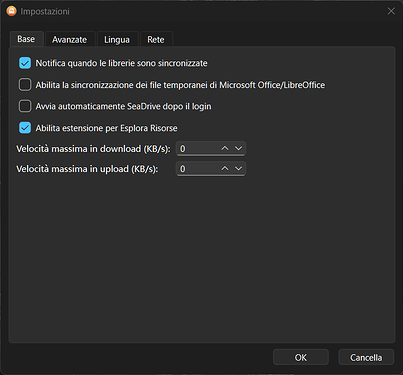403x375 pixels.
Task: Confirm settings with the OK button
Action: [301, 357]
